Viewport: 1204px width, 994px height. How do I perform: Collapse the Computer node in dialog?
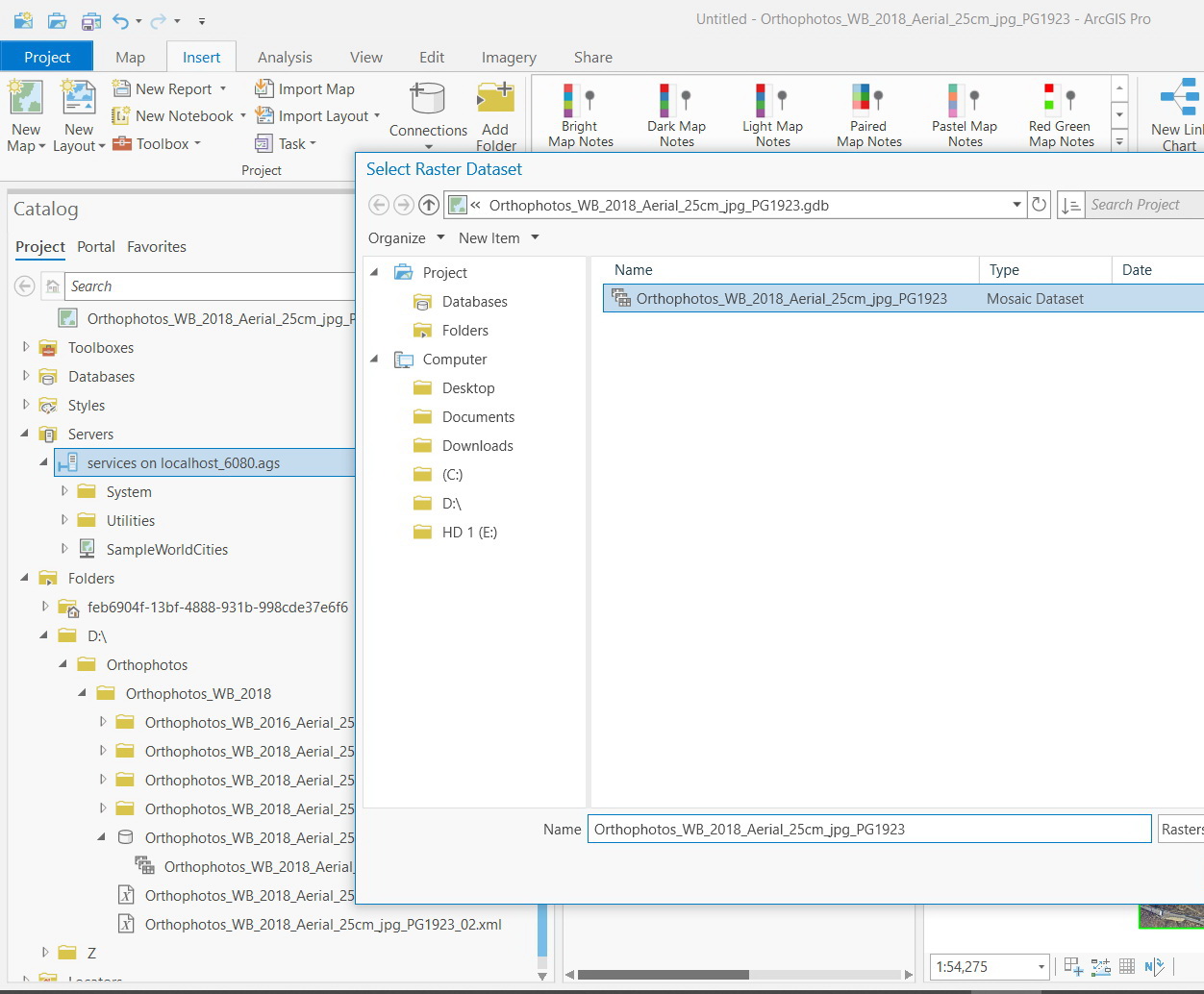[x=375, y=359]
